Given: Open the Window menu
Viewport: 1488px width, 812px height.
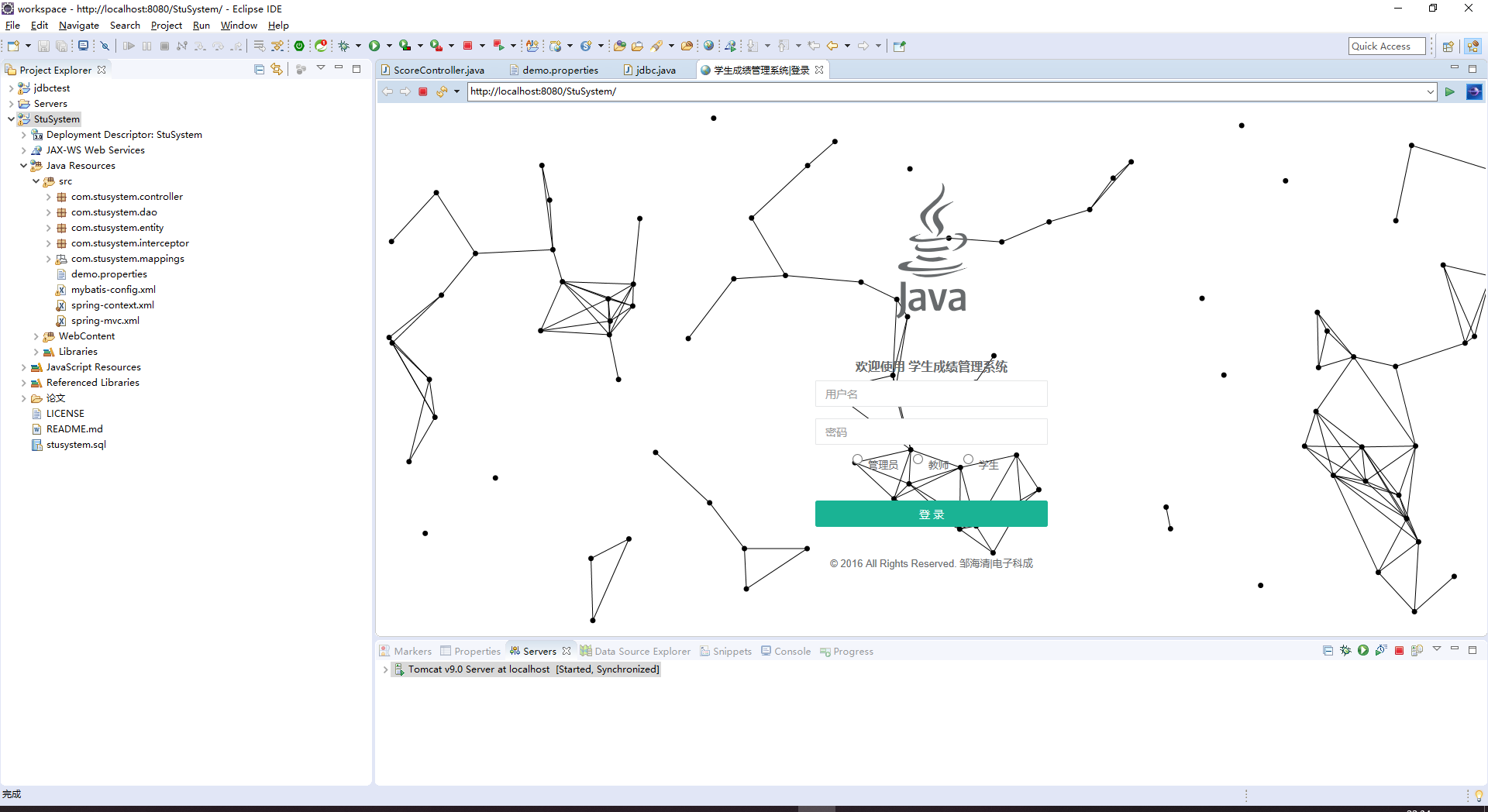Looking at the screenshot, I should [x=239, y=25].
